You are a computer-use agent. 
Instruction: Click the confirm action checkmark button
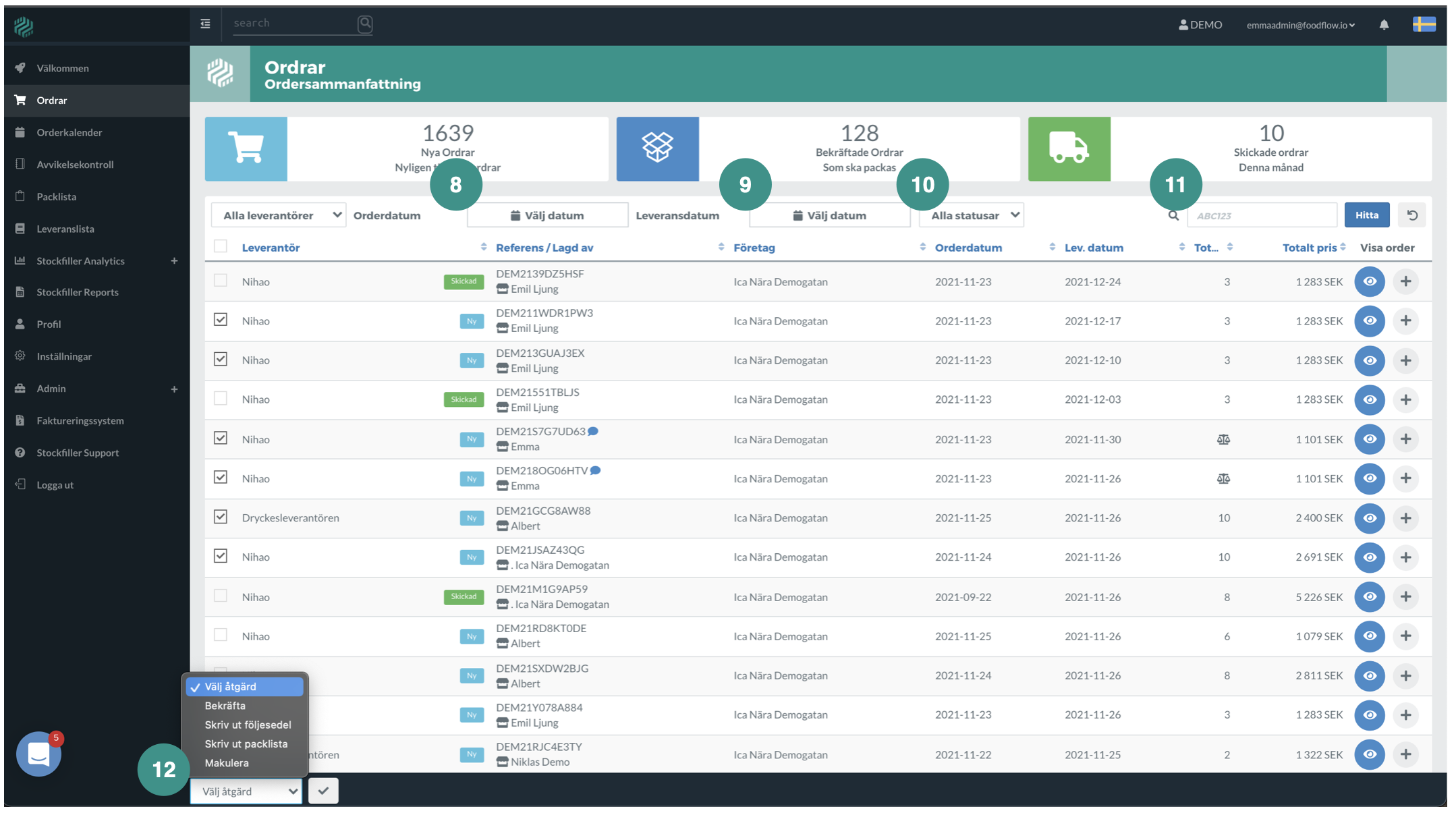coord(323,791)
